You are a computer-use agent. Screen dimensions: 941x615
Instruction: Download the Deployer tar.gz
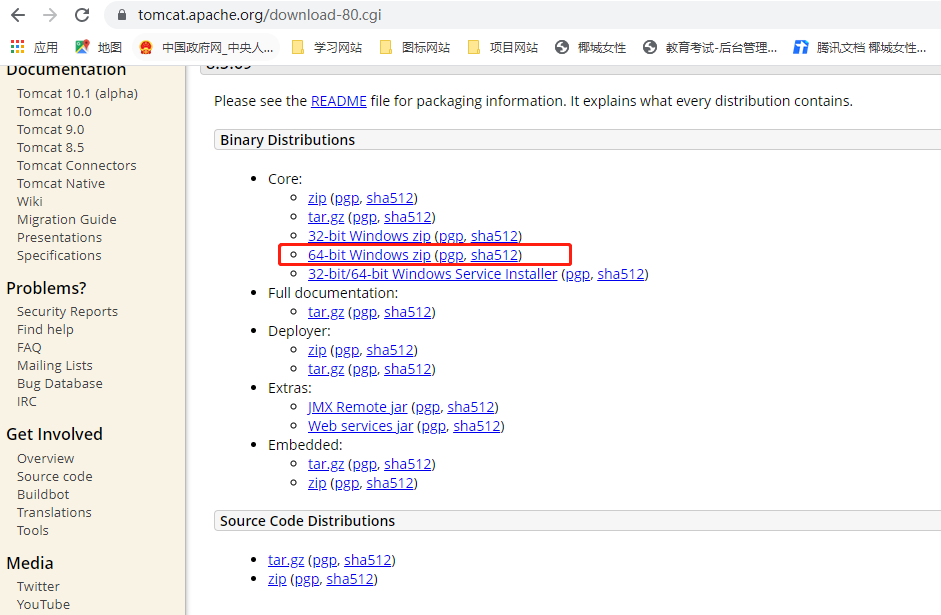tap(326, 369)
